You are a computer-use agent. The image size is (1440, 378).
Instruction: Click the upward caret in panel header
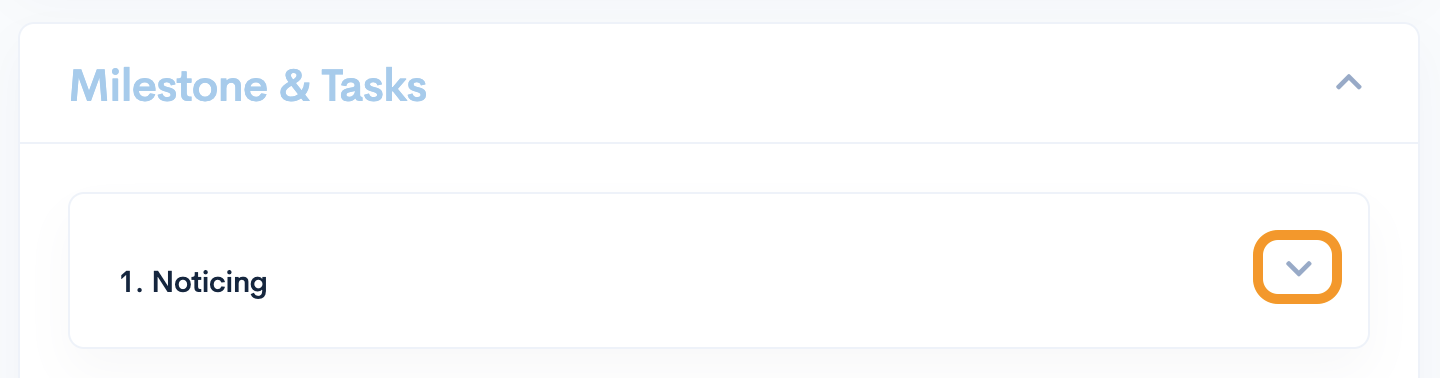click(1349, 83)
